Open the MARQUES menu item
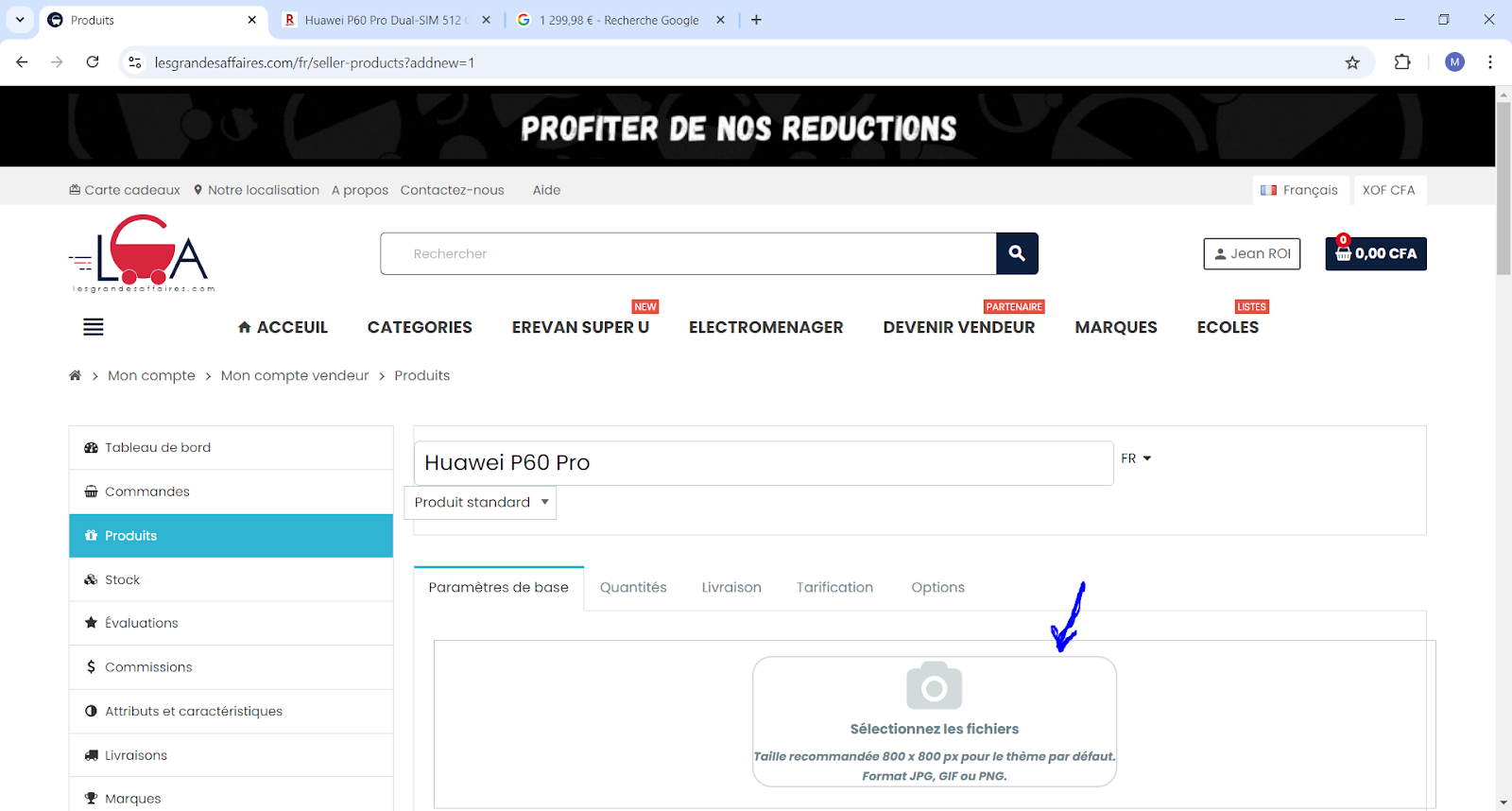Viewport: 1512px width, 811px height. pos(1116,327)
